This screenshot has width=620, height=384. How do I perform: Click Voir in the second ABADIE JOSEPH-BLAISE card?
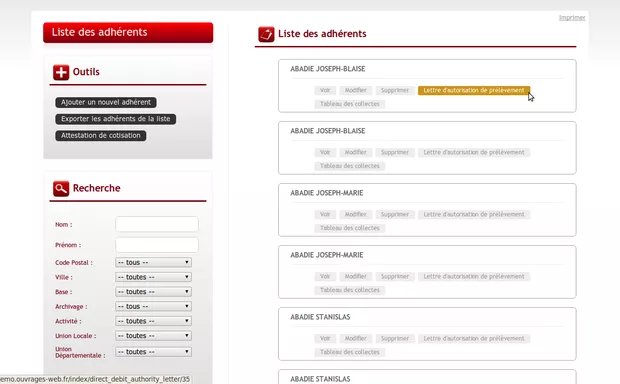click(x=325, y=153)
